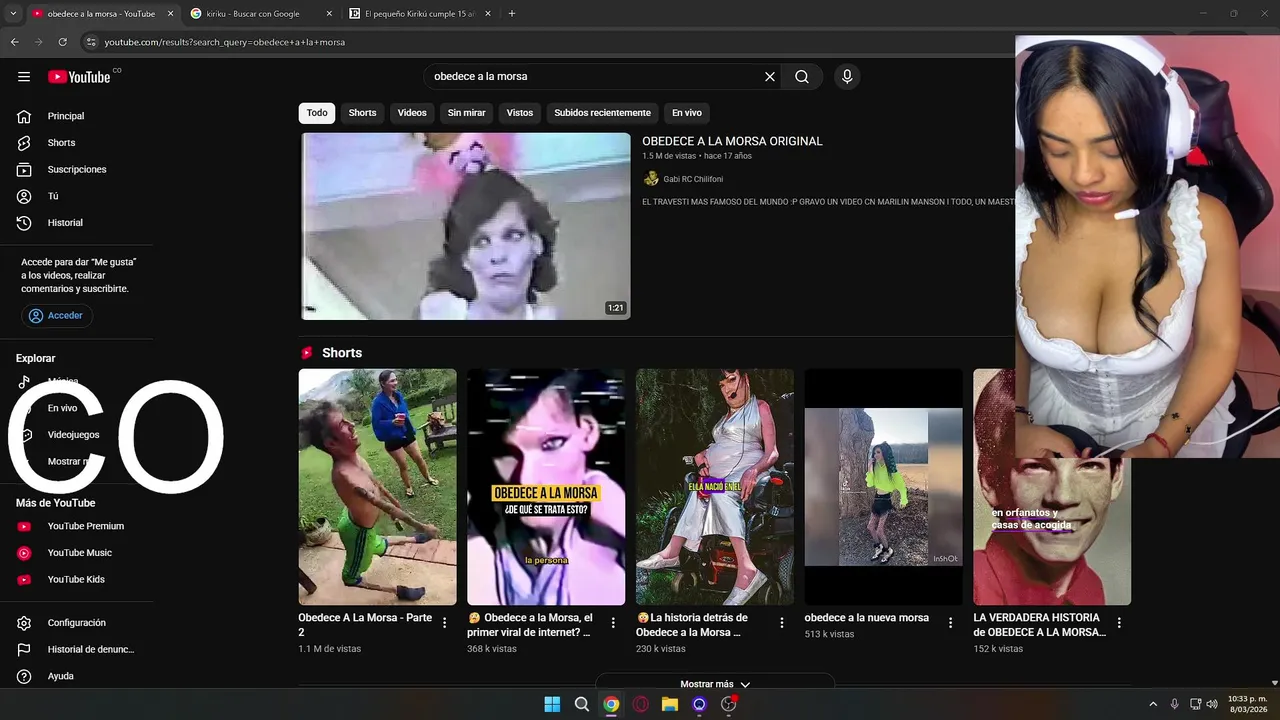
Task: Click the YouTube logo
Action: coord(79,77)
